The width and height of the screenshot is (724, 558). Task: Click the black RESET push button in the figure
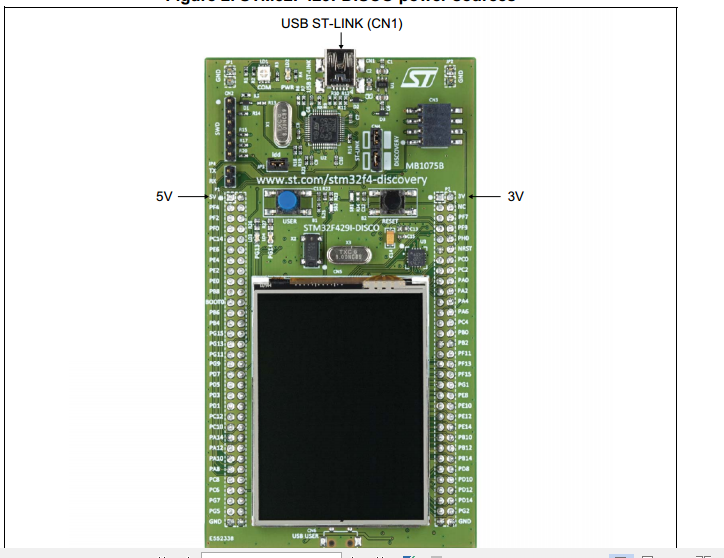(x=392, y=200)
